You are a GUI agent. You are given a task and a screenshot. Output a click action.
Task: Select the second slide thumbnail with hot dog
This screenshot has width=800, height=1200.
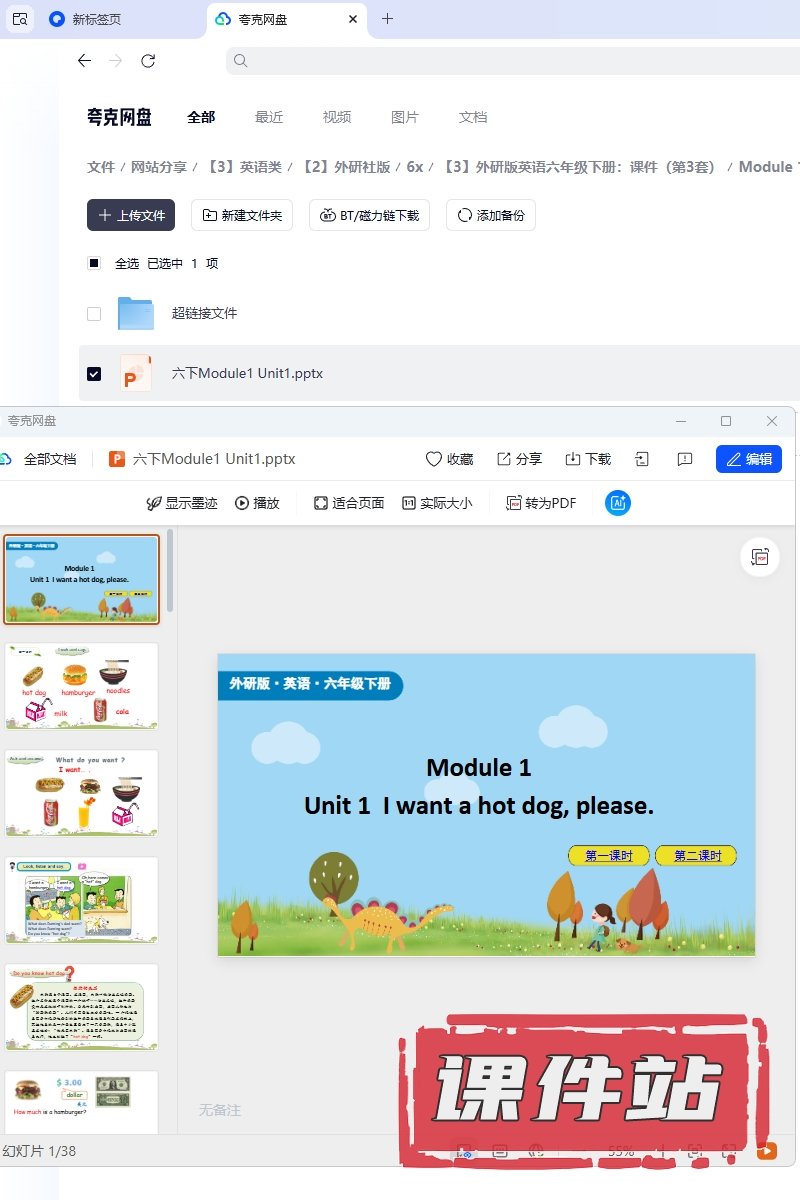(x=82, y=686)
